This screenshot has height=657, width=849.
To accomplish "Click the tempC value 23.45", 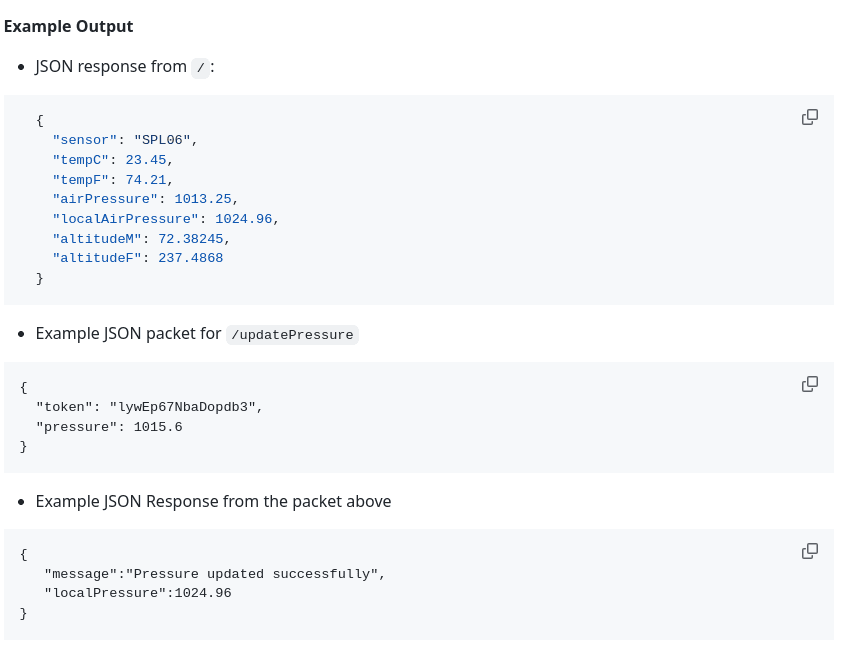I will point(146,160).
